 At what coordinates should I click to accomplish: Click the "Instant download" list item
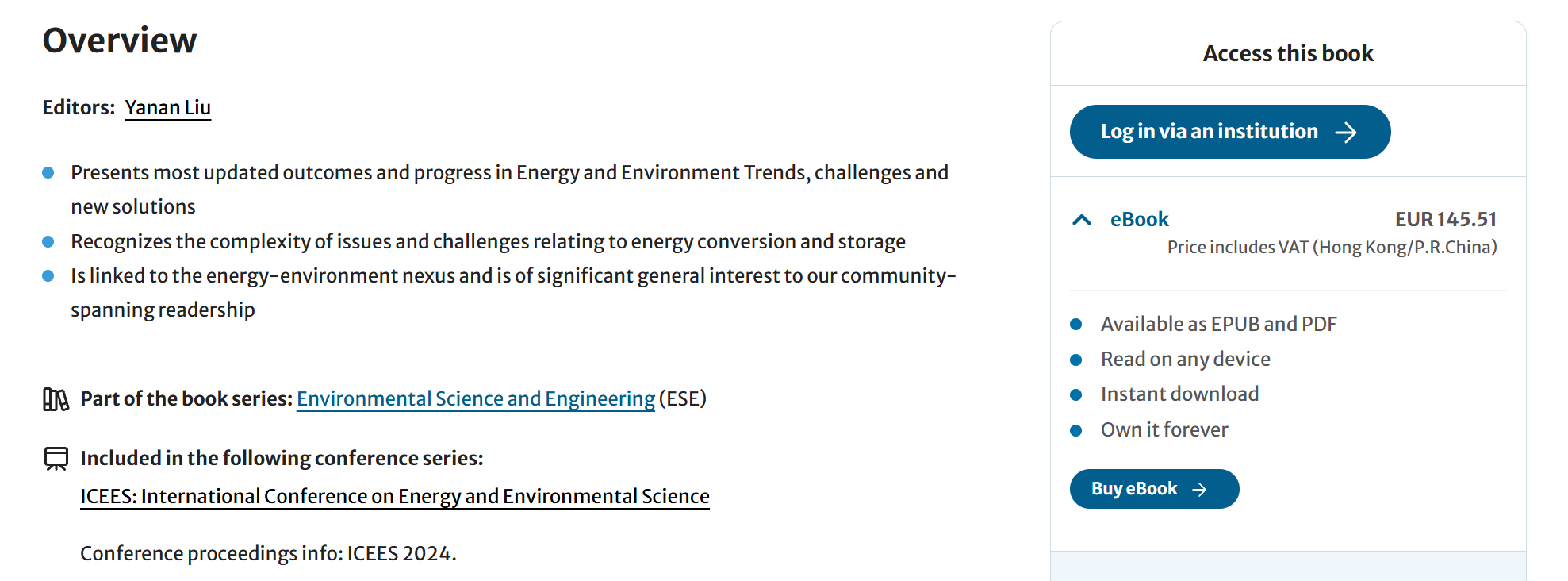pos(1179,394)
